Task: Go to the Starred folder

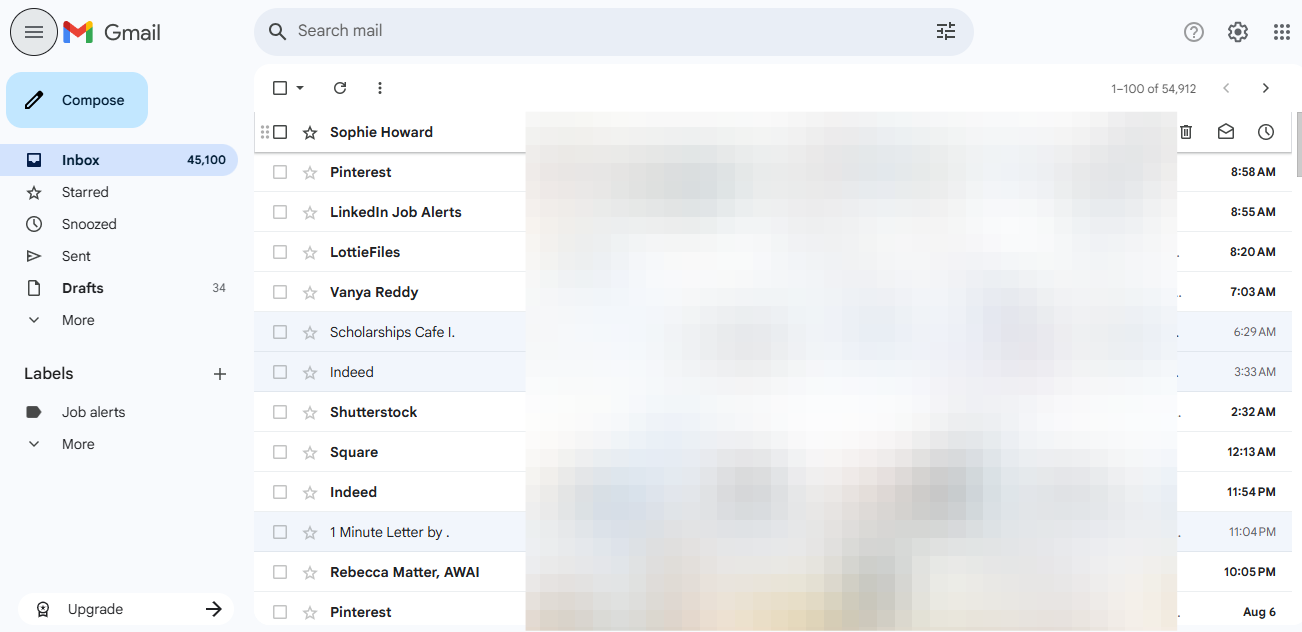Action: [x=85, y=192]
